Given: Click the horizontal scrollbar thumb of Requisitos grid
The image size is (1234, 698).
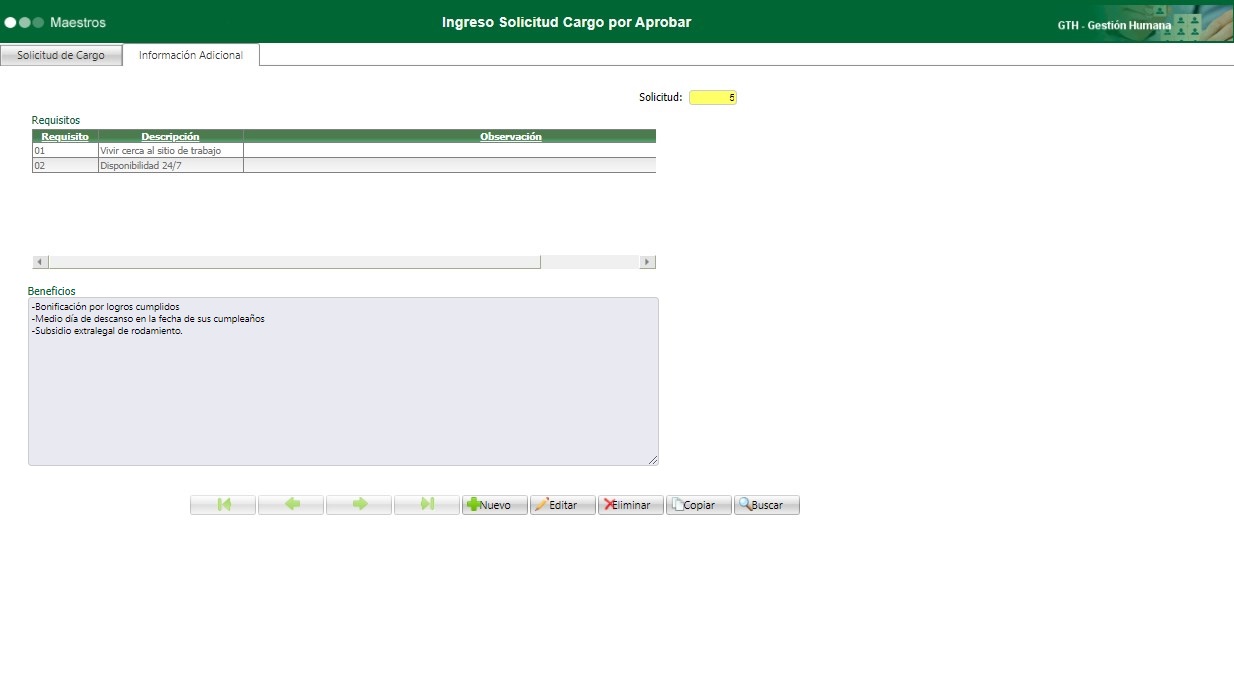Looking at the screenshot, I should (294, 262).
